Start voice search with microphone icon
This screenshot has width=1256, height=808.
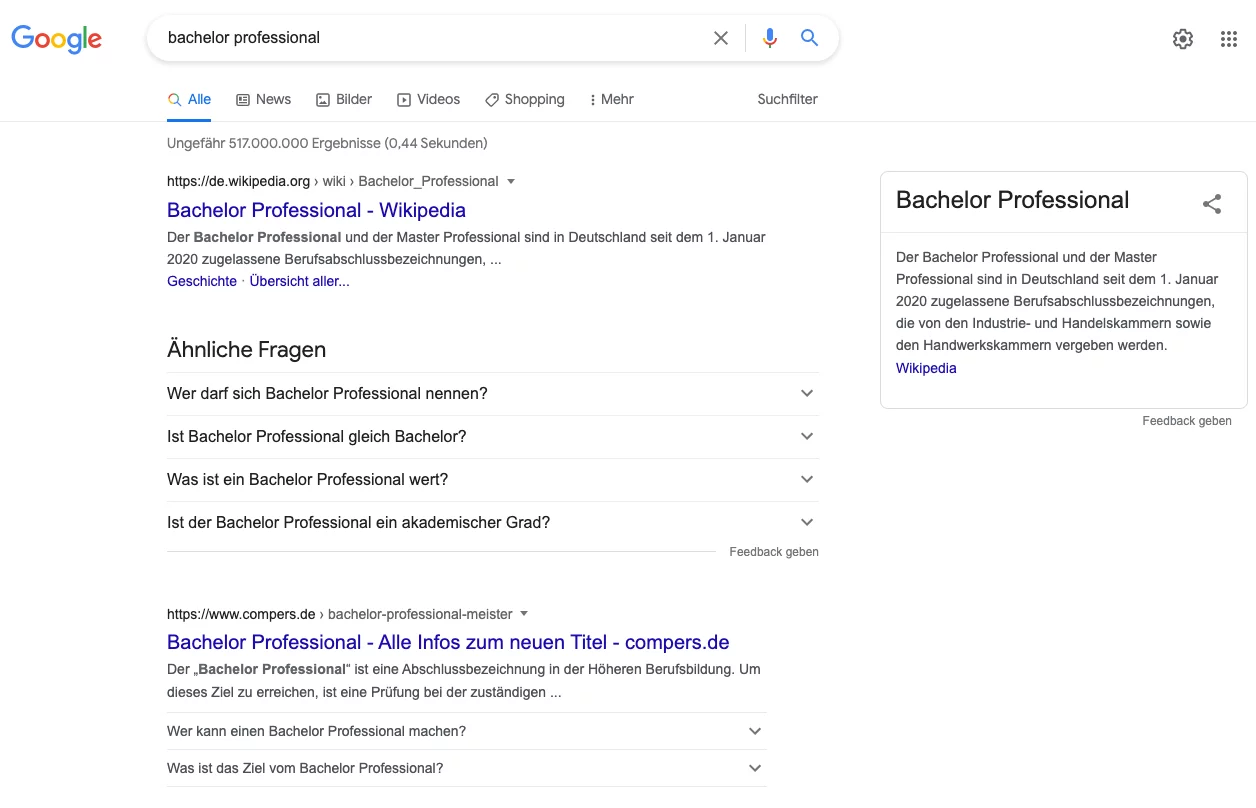(769, 38)
